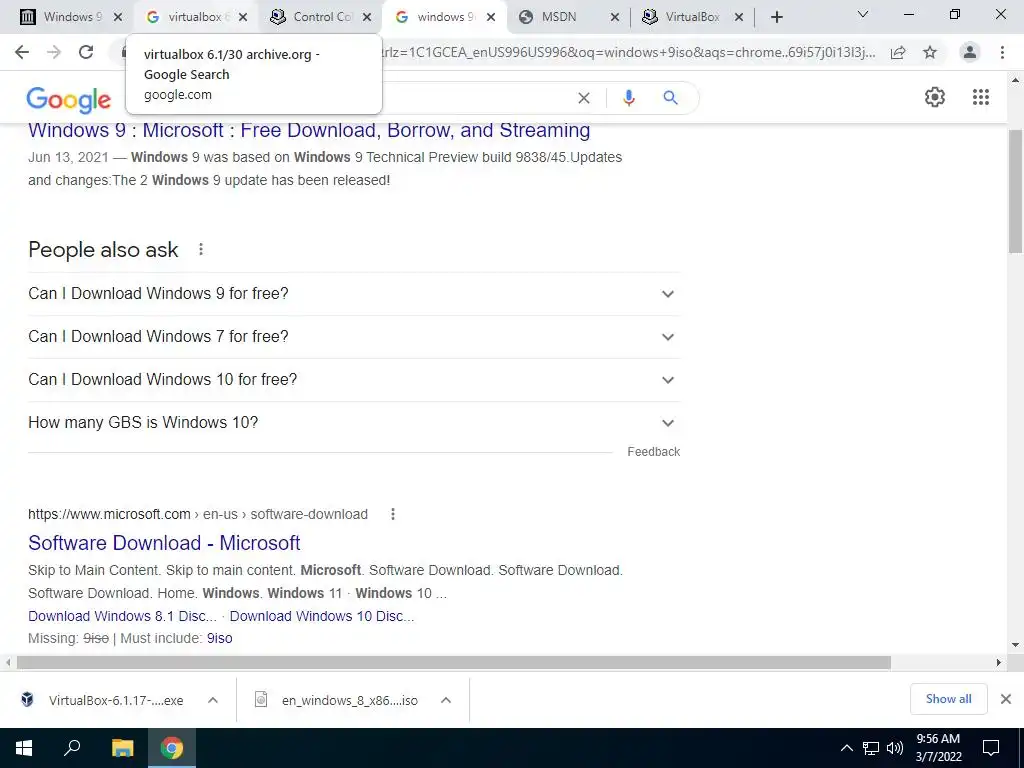
Task: Open VirtualBox exe download options arrow
Action: coord(213,700)
